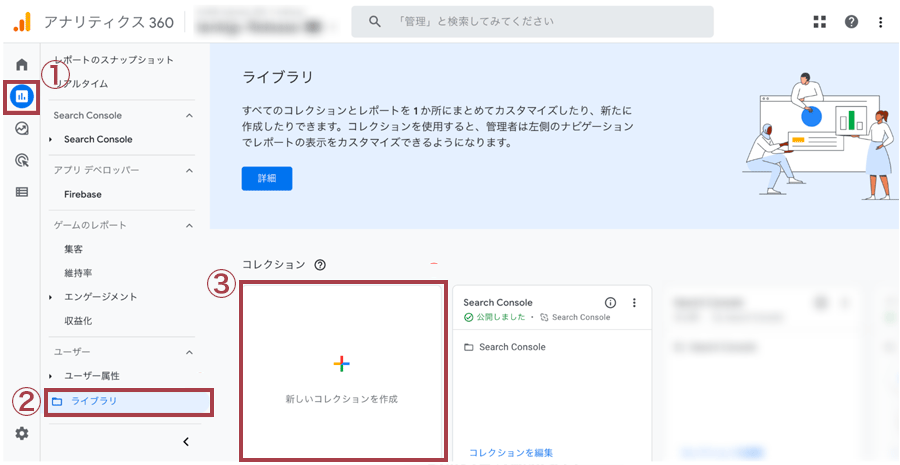Collapse the アプリ デベロッパー section

tap(189, 171)
